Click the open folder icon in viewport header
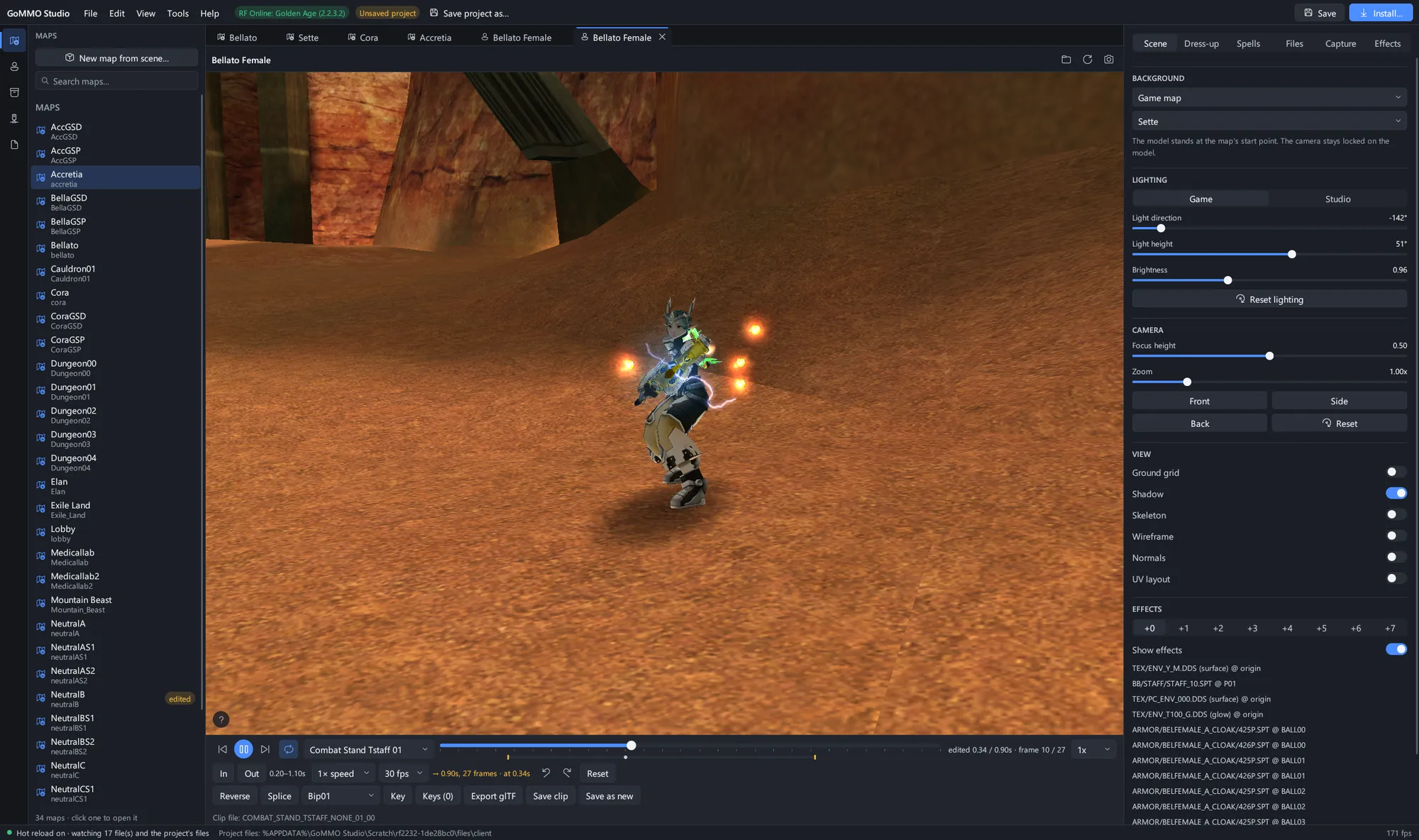The image size is (1419, 840). pyautogui.click(x=1066, y=60)
